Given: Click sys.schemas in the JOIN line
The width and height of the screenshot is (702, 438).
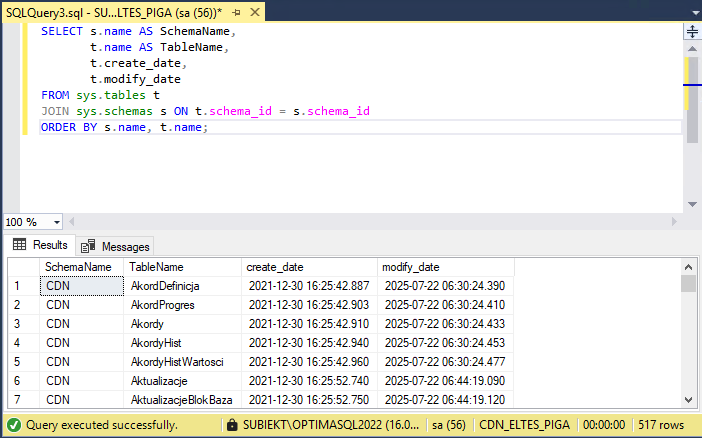Looking at the screenshot, I should pyautogui.click(x=114, y=112).
